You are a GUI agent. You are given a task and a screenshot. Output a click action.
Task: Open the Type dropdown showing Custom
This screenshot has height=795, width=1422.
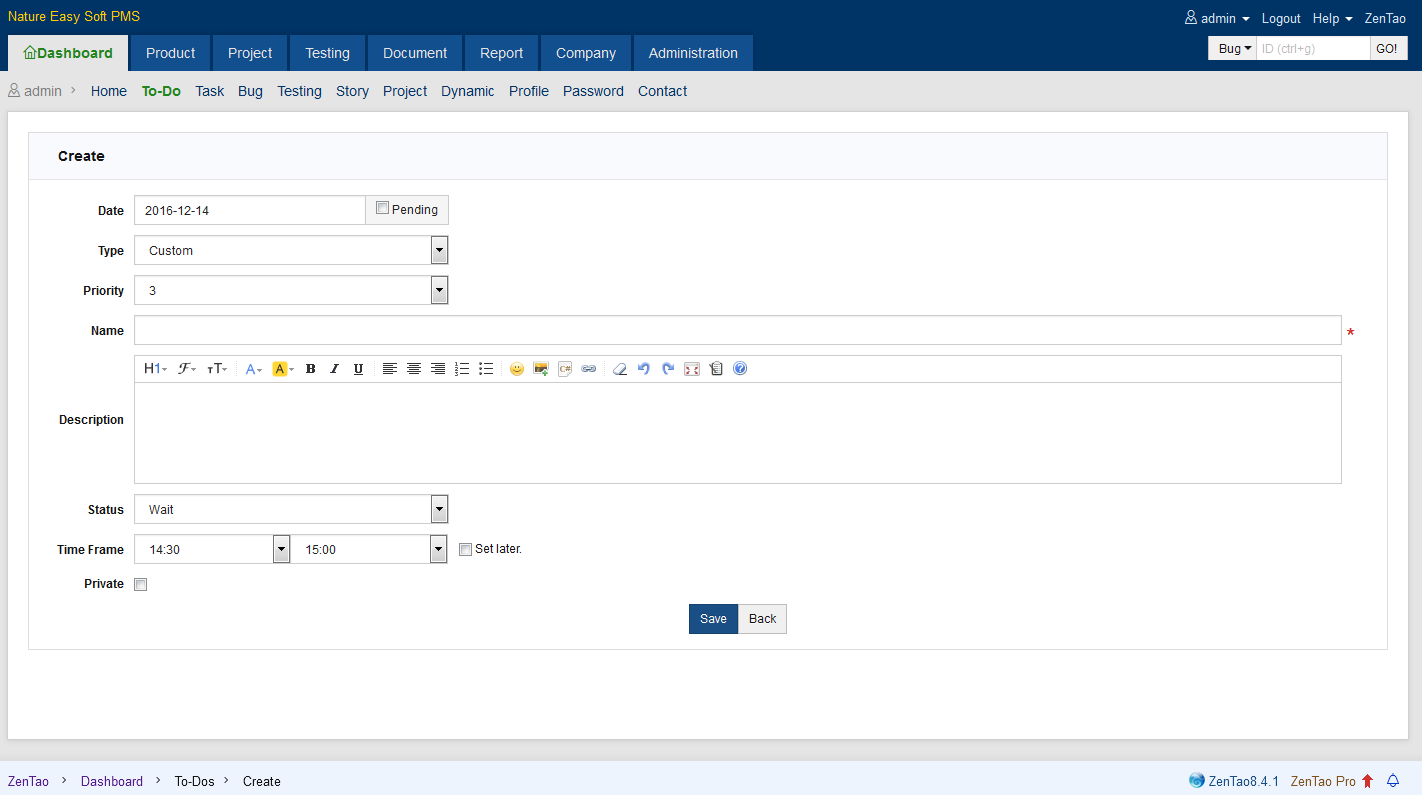pyautogui.click(x=291, y=250)
